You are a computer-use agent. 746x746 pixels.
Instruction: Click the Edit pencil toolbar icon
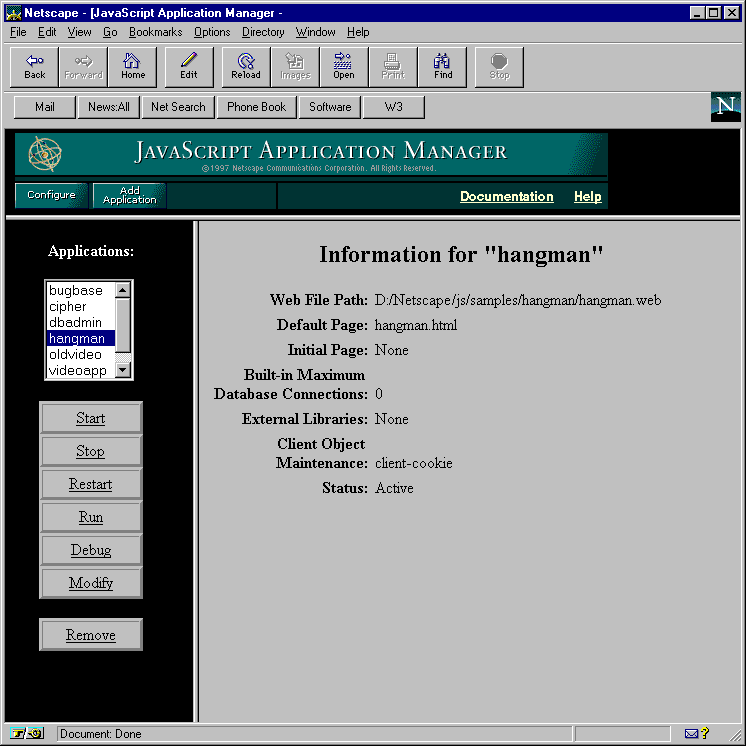[x=189, y=66]
